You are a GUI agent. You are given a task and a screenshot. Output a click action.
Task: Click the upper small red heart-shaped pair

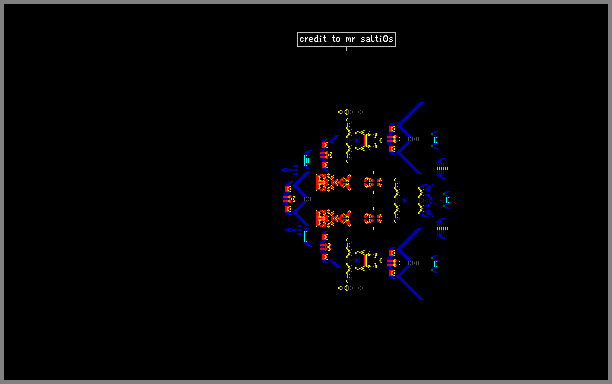tap(373, 182)
